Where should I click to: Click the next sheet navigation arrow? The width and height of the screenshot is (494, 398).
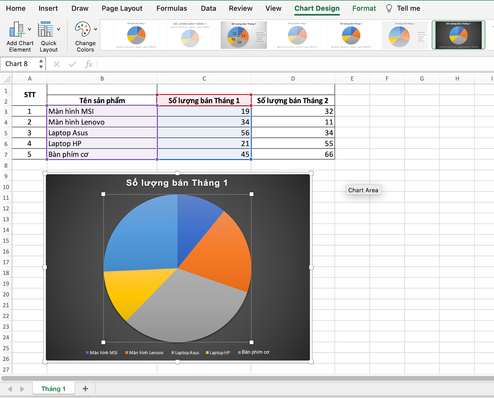(22, 389)
